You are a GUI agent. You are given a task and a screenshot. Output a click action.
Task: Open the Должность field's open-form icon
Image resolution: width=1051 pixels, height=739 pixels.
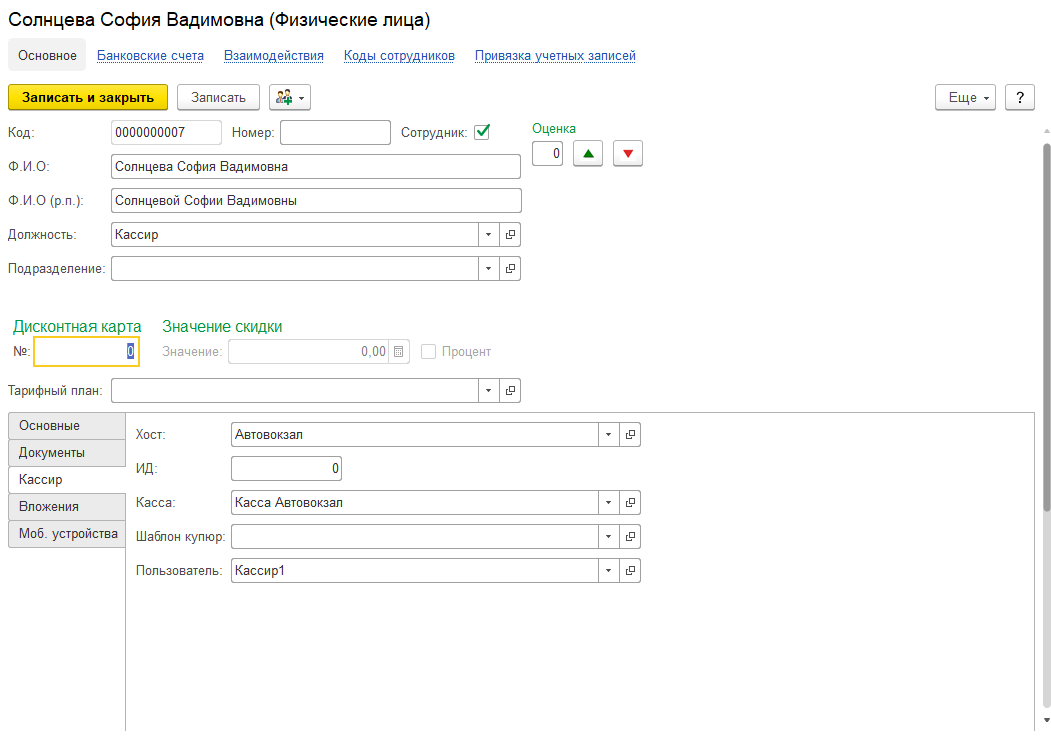click(510, 235)
